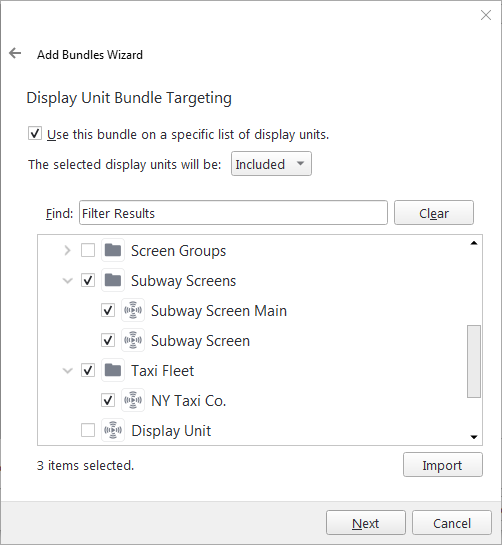
Task: Click the Screen Groups folder icon
Action: coord(113,250)
